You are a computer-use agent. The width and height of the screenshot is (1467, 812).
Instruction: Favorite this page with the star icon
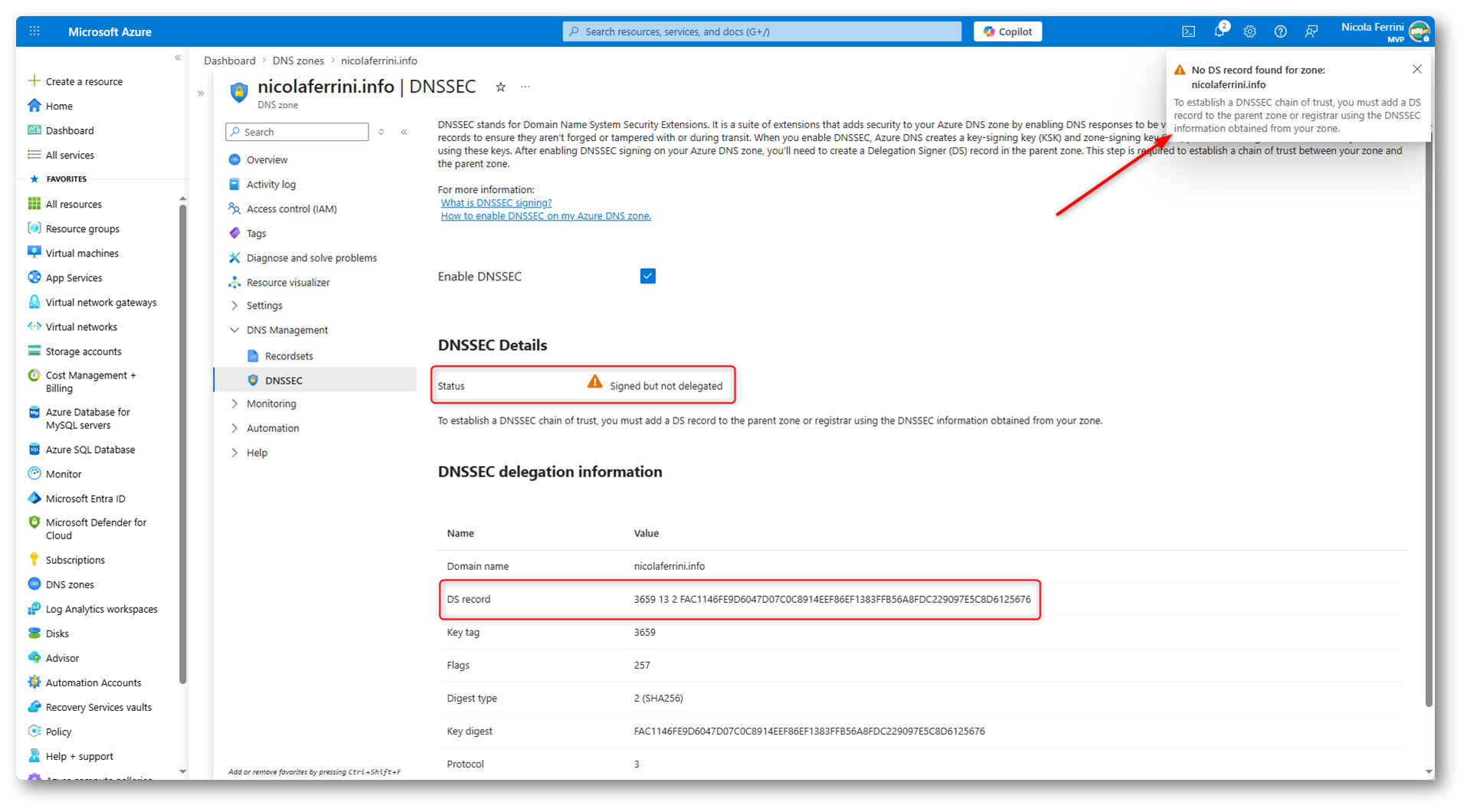point(500,87)
